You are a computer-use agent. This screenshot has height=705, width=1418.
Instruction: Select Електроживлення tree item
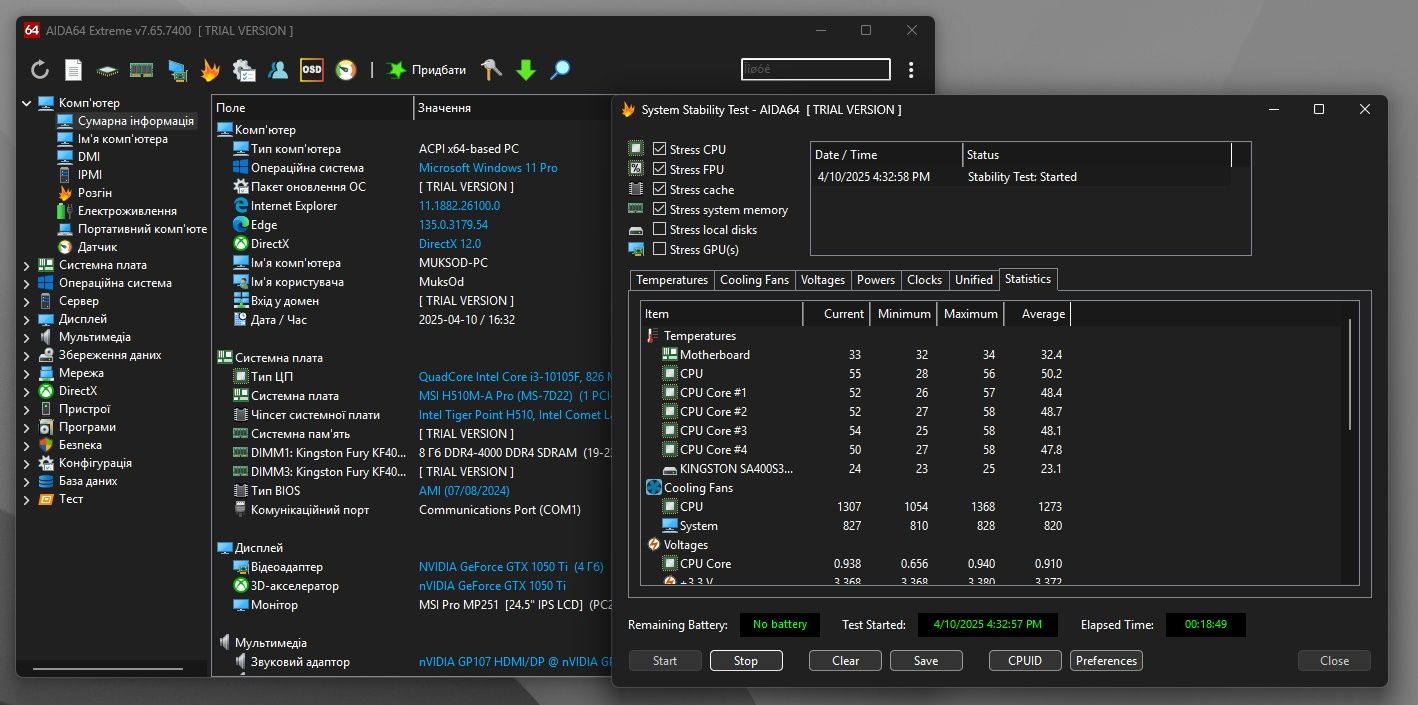[127, 211]
